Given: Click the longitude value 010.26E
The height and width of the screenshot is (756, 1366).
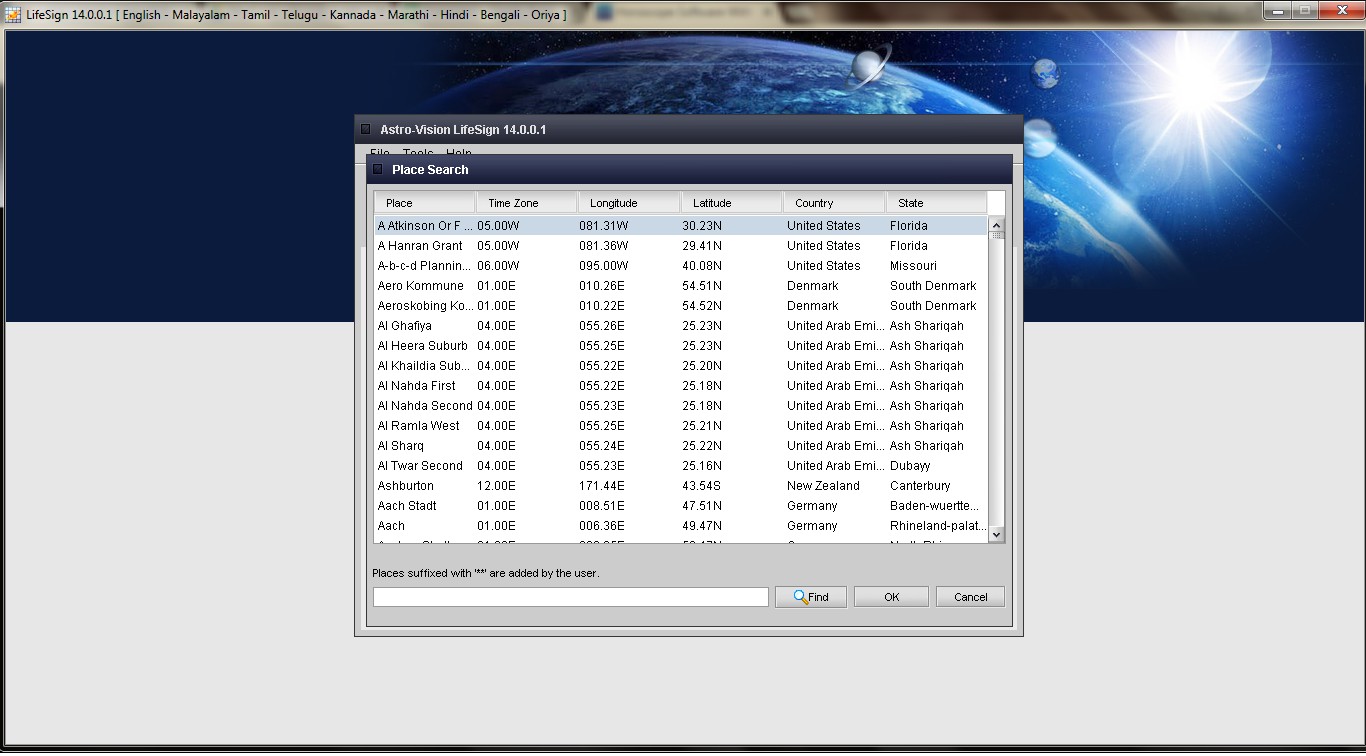Looking at the screenshot, I should click(602, 286).
